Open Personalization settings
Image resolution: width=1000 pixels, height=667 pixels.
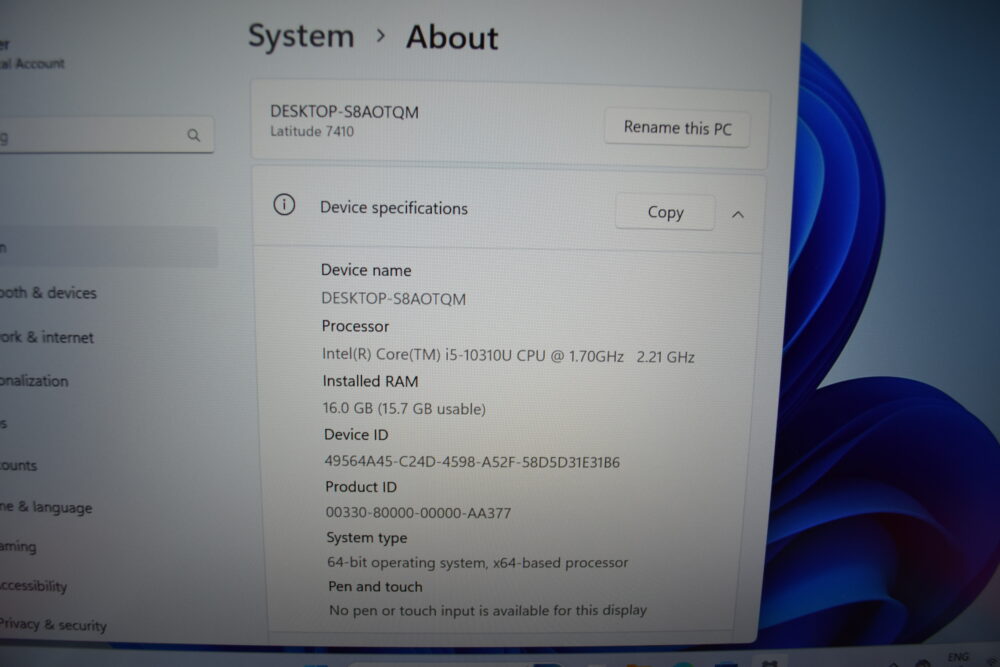(x=34, y=381)
